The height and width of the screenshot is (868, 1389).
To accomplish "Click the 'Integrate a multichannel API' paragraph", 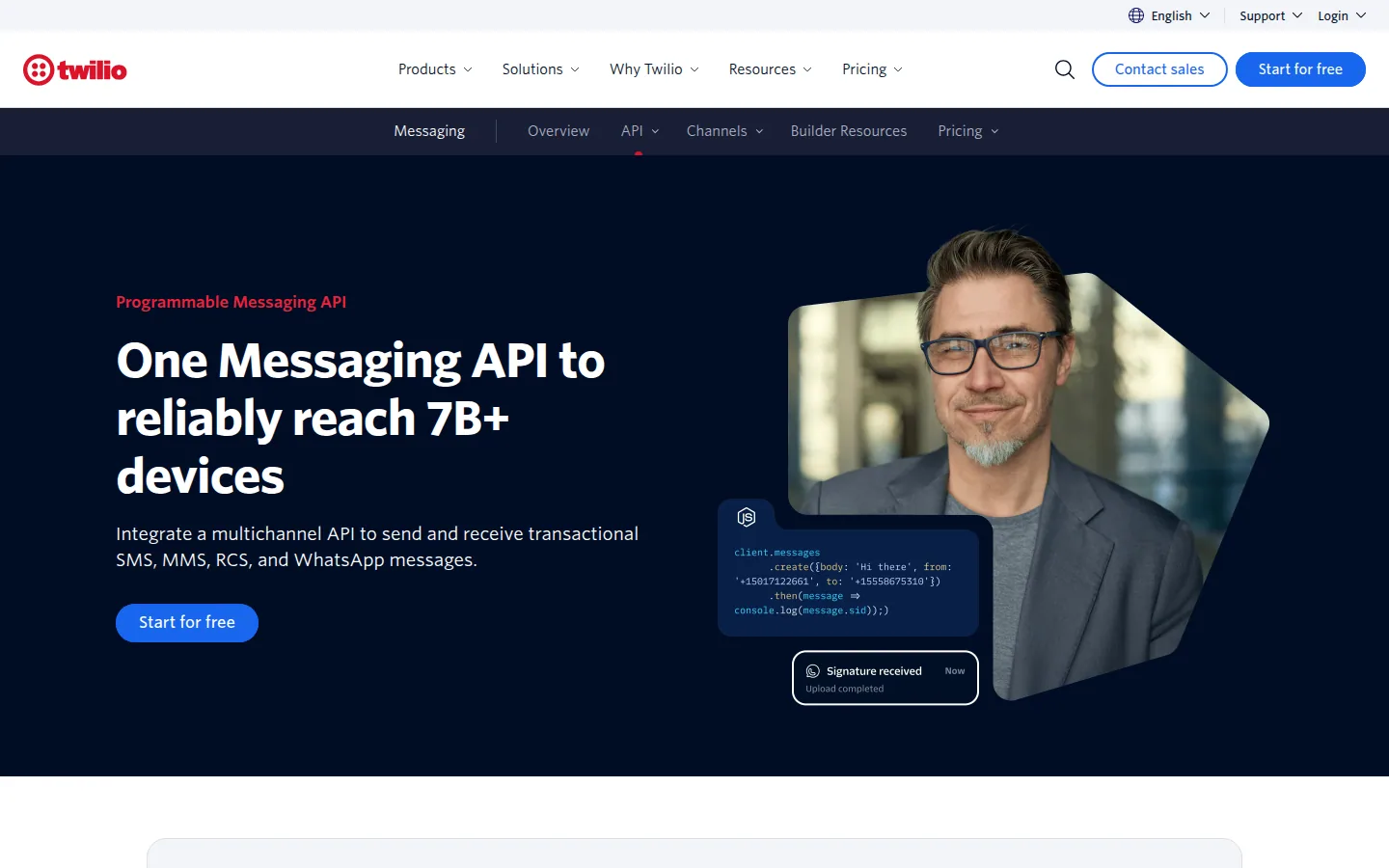I will click(377, 547).
